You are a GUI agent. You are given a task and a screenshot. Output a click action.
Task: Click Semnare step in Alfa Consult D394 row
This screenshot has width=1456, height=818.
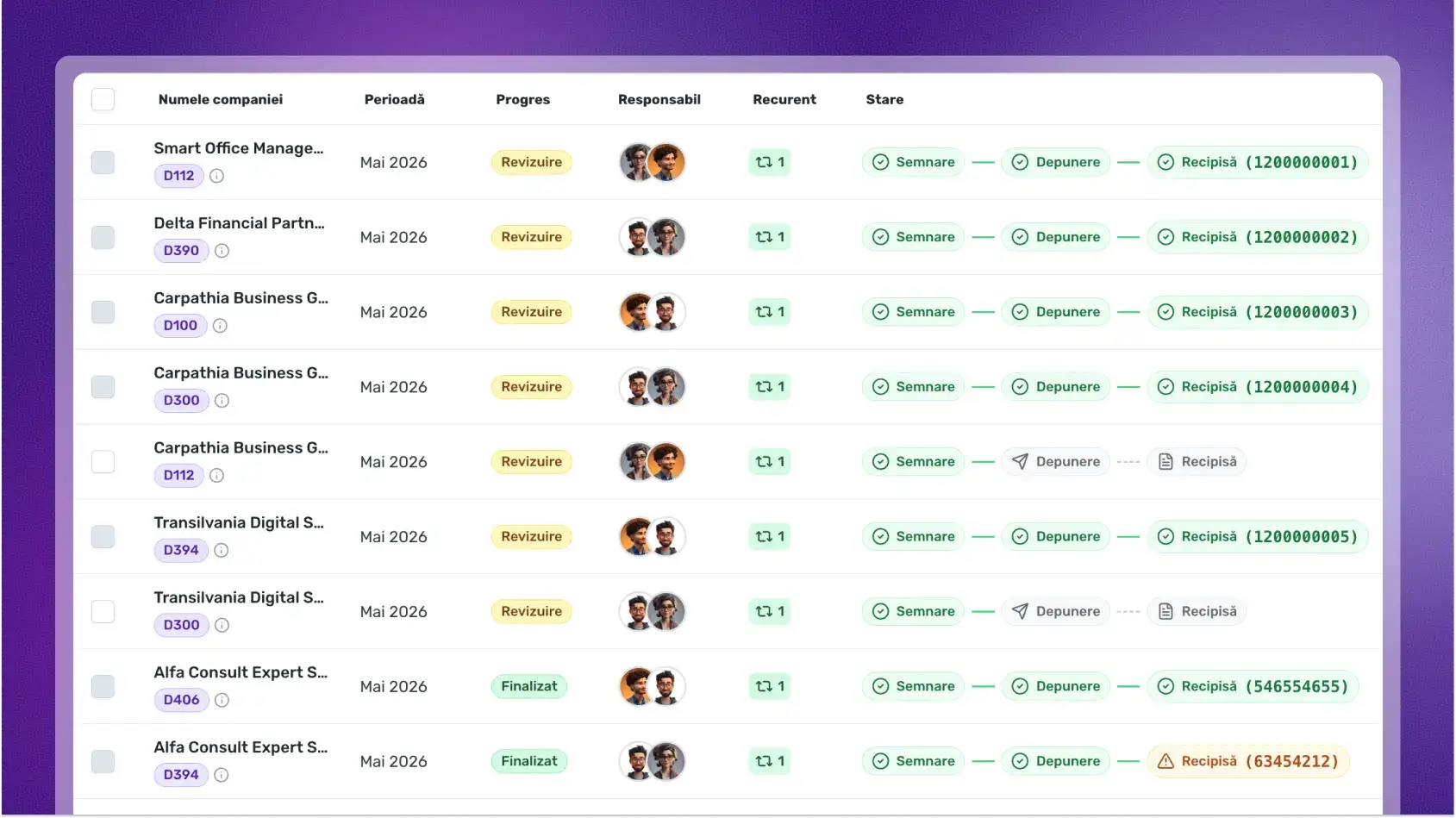pos(913,761)
